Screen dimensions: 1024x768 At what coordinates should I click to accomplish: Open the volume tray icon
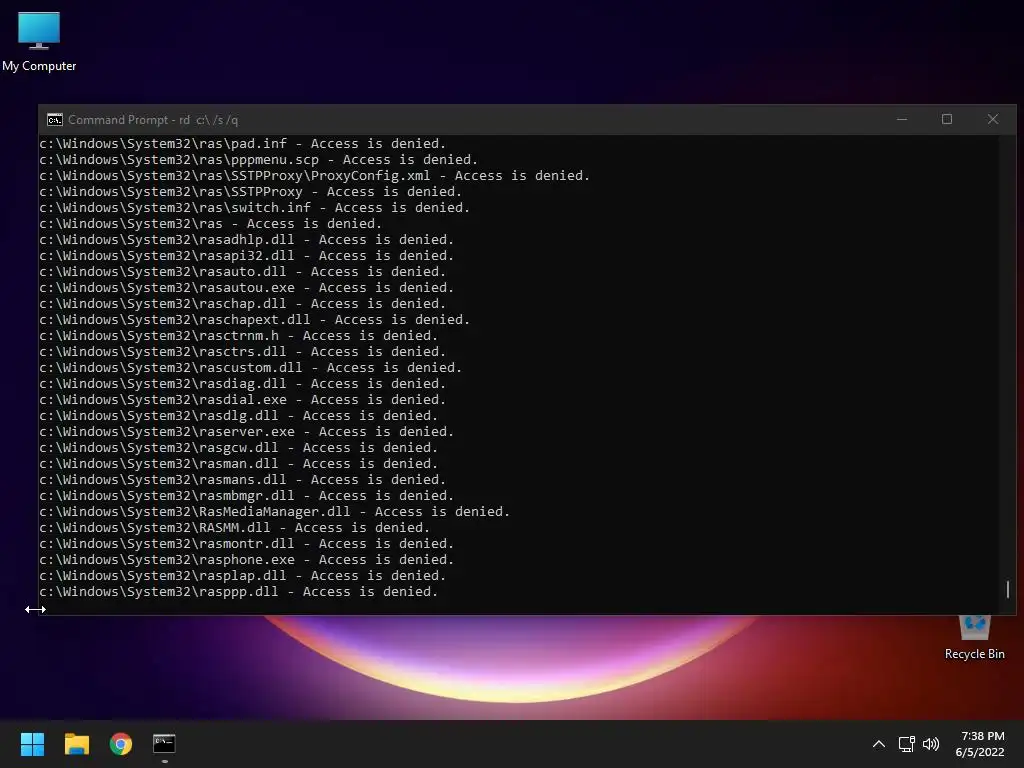point(931,744)
